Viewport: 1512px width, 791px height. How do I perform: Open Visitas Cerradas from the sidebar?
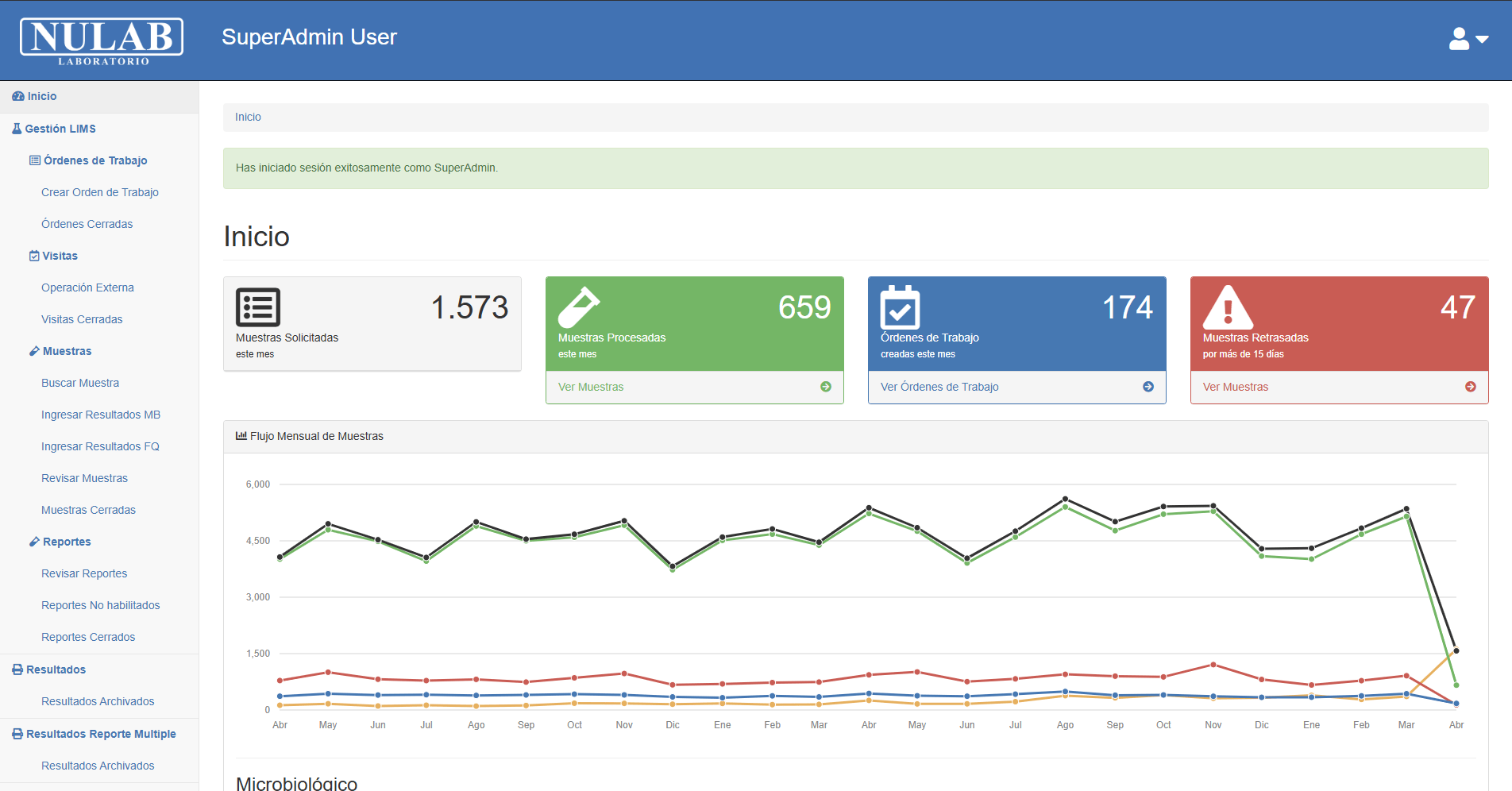coord(82,318)
